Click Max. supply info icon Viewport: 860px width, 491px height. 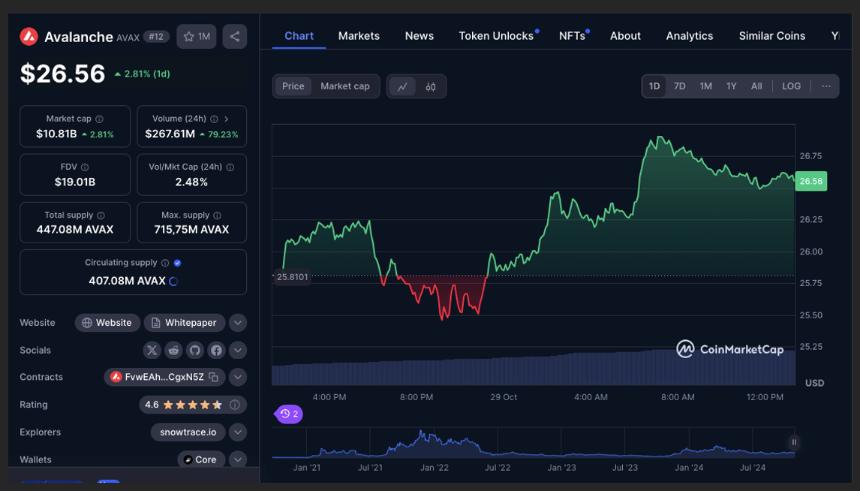point(217,216)
